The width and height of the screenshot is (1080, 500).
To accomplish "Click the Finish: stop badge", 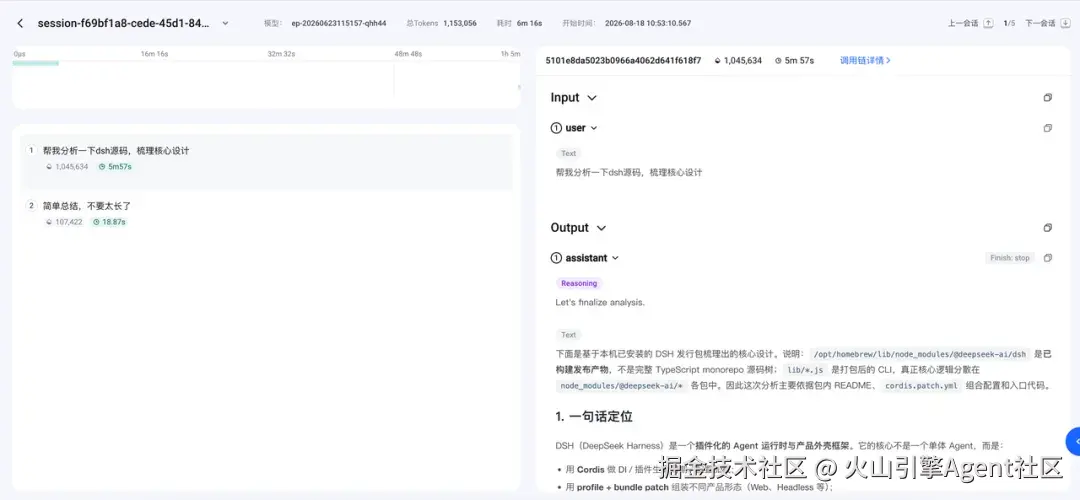I will [x=1009, y=258].
